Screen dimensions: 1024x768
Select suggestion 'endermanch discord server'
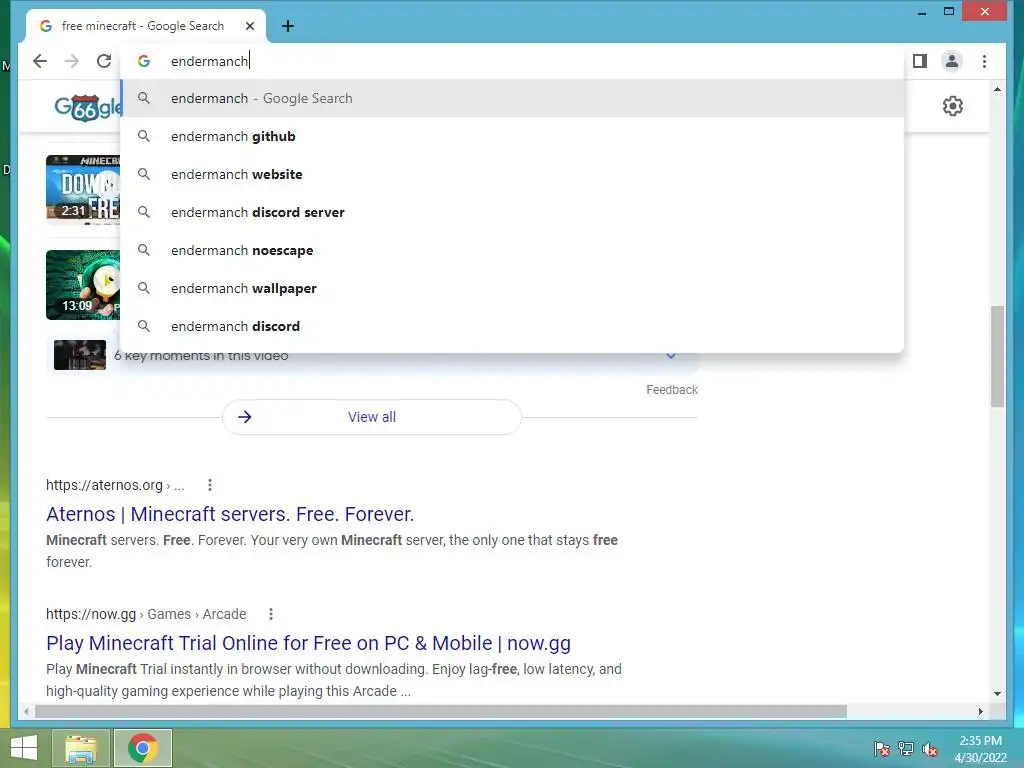(512, 212)
